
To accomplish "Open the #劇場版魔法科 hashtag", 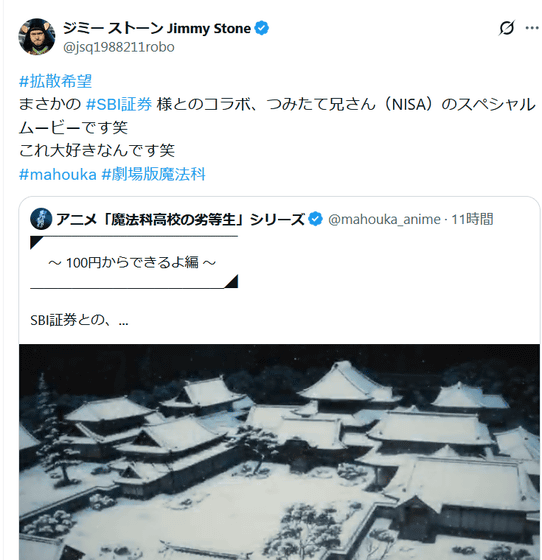I will tap(154, 174).
